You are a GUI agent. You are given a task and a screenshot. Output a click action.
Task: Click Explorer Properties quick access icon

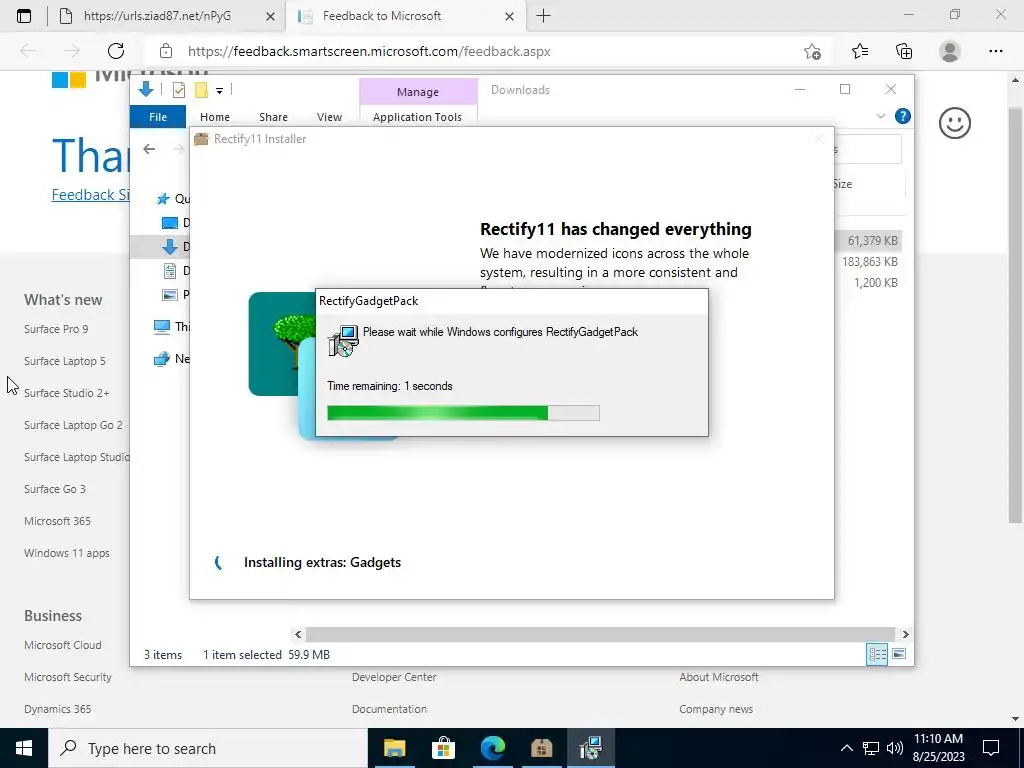(178, 90)
